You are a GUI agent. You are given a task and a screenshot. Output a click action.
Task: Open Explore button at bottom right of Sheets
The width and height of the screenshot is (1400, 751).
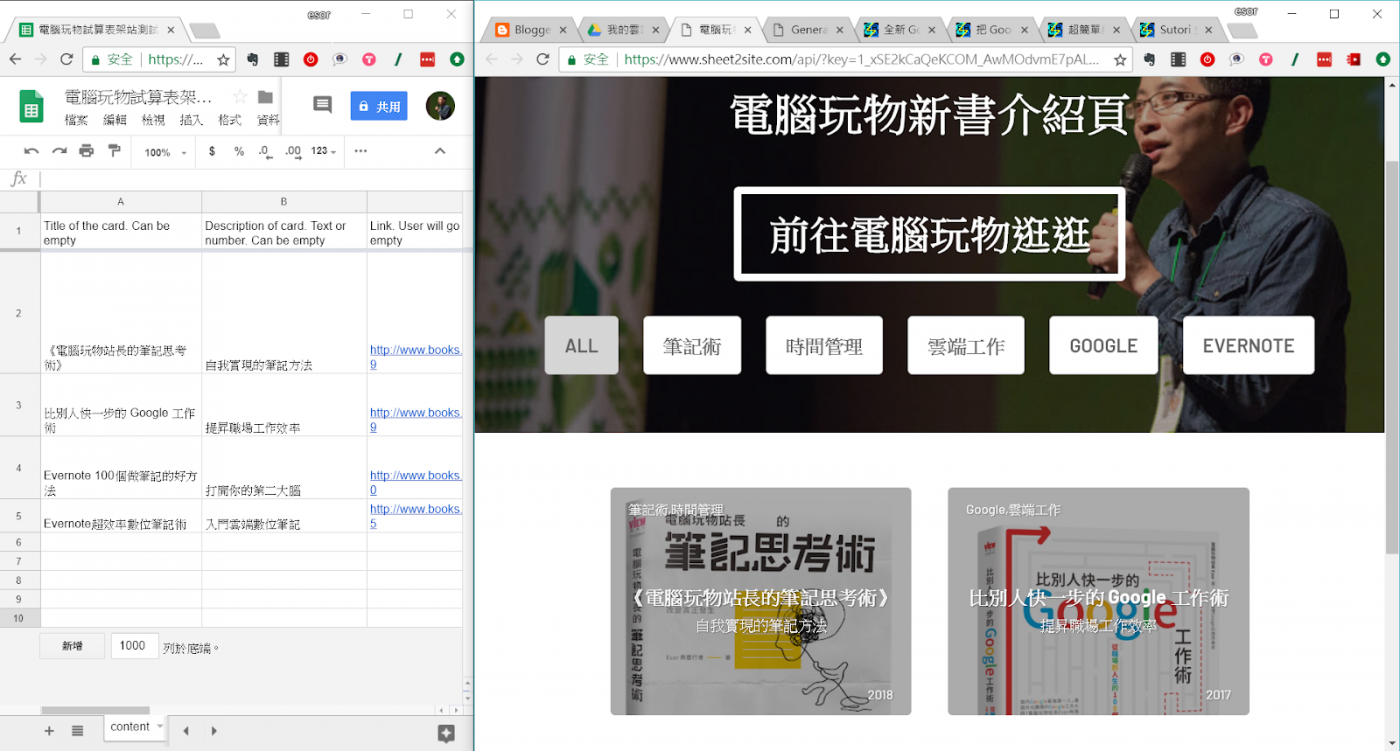[x=446, y=733]
